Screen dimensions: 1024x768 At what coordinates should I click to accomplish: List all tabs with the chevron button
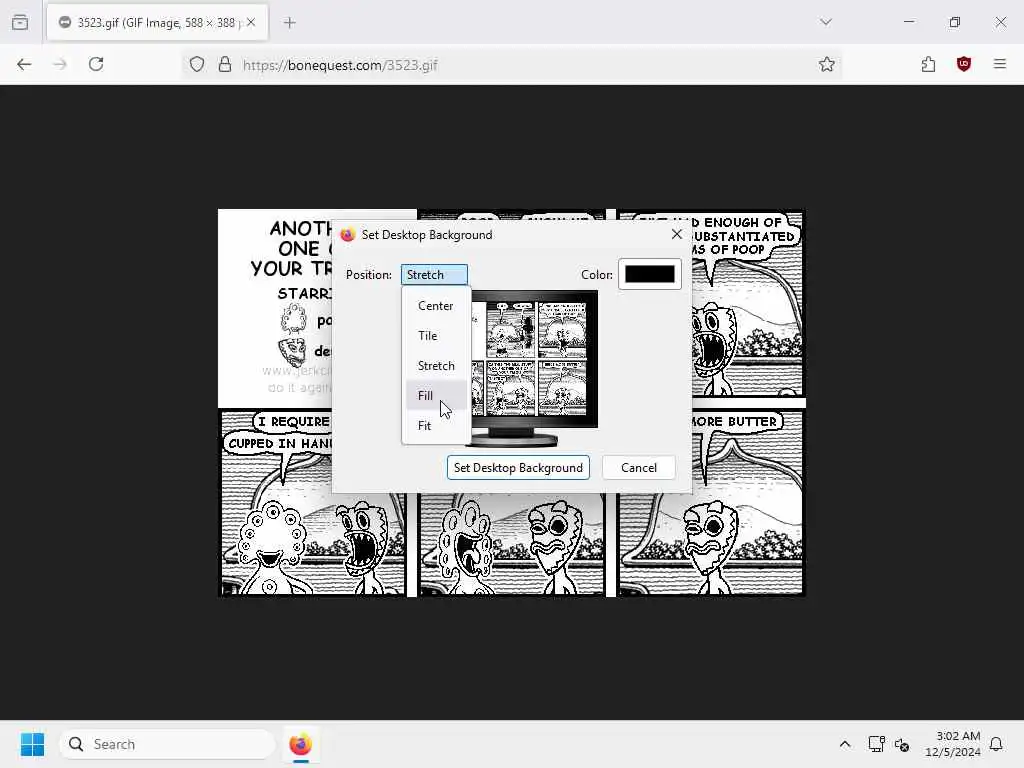[826, 22]
